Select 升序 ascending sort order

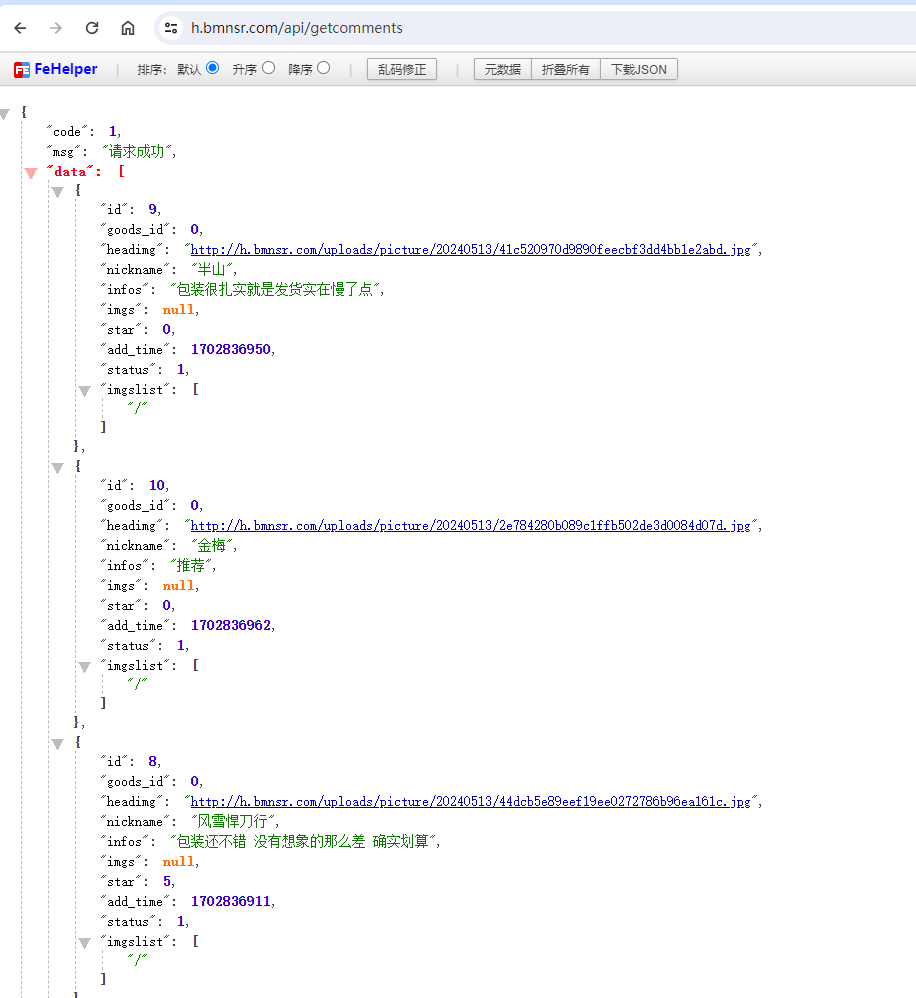(269, 67)
